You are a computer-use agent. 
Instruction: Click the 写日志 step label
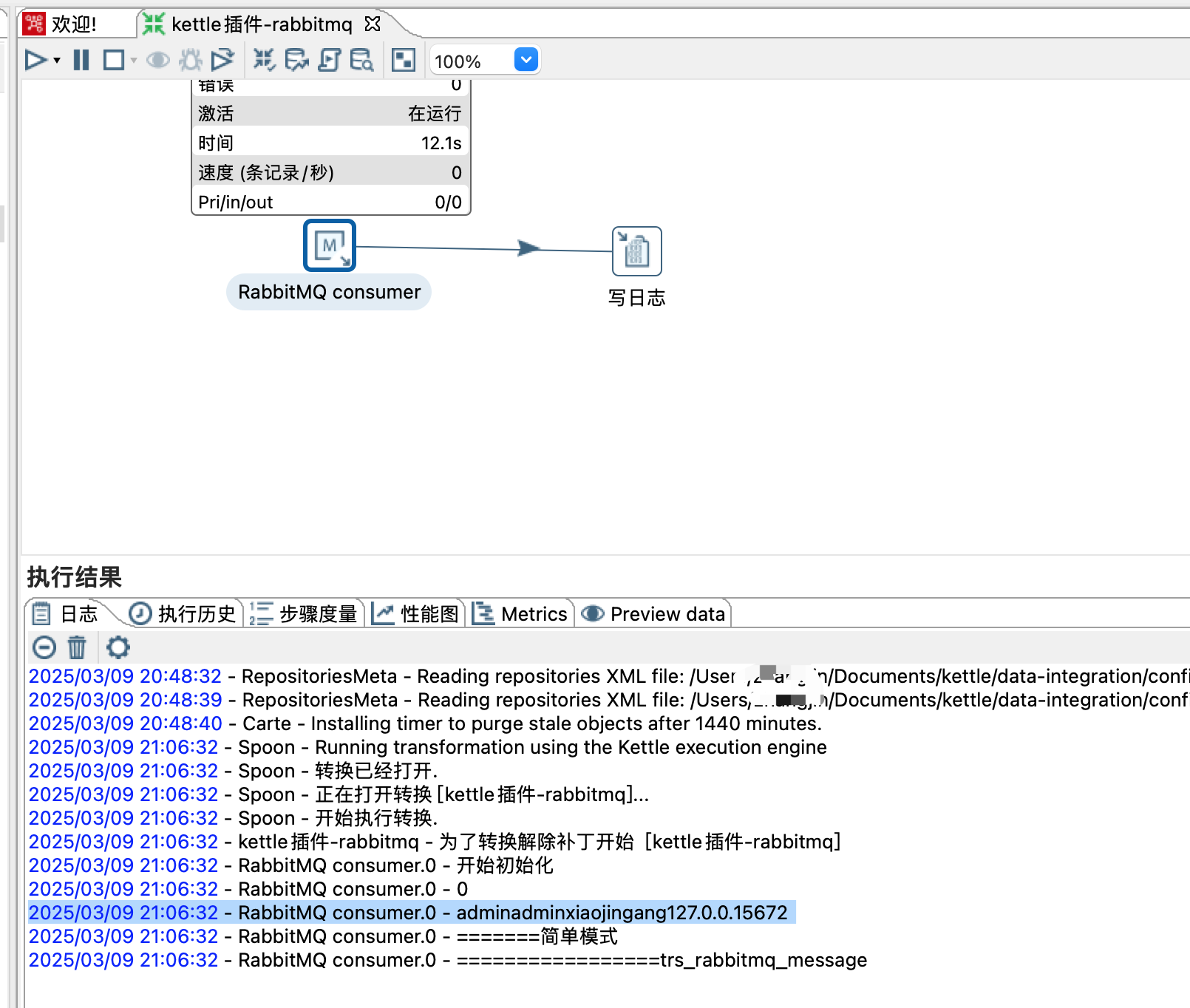(x=636, y=298)
